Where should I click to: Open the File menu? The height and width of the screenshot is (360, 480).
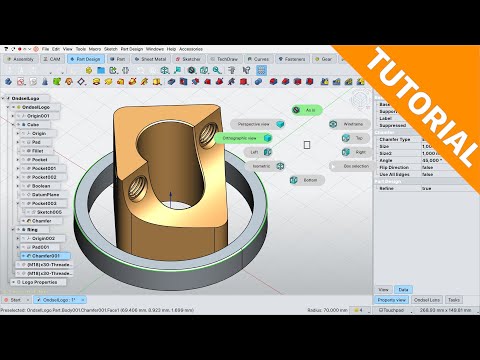pyautogui.click(x=45, y=49)
